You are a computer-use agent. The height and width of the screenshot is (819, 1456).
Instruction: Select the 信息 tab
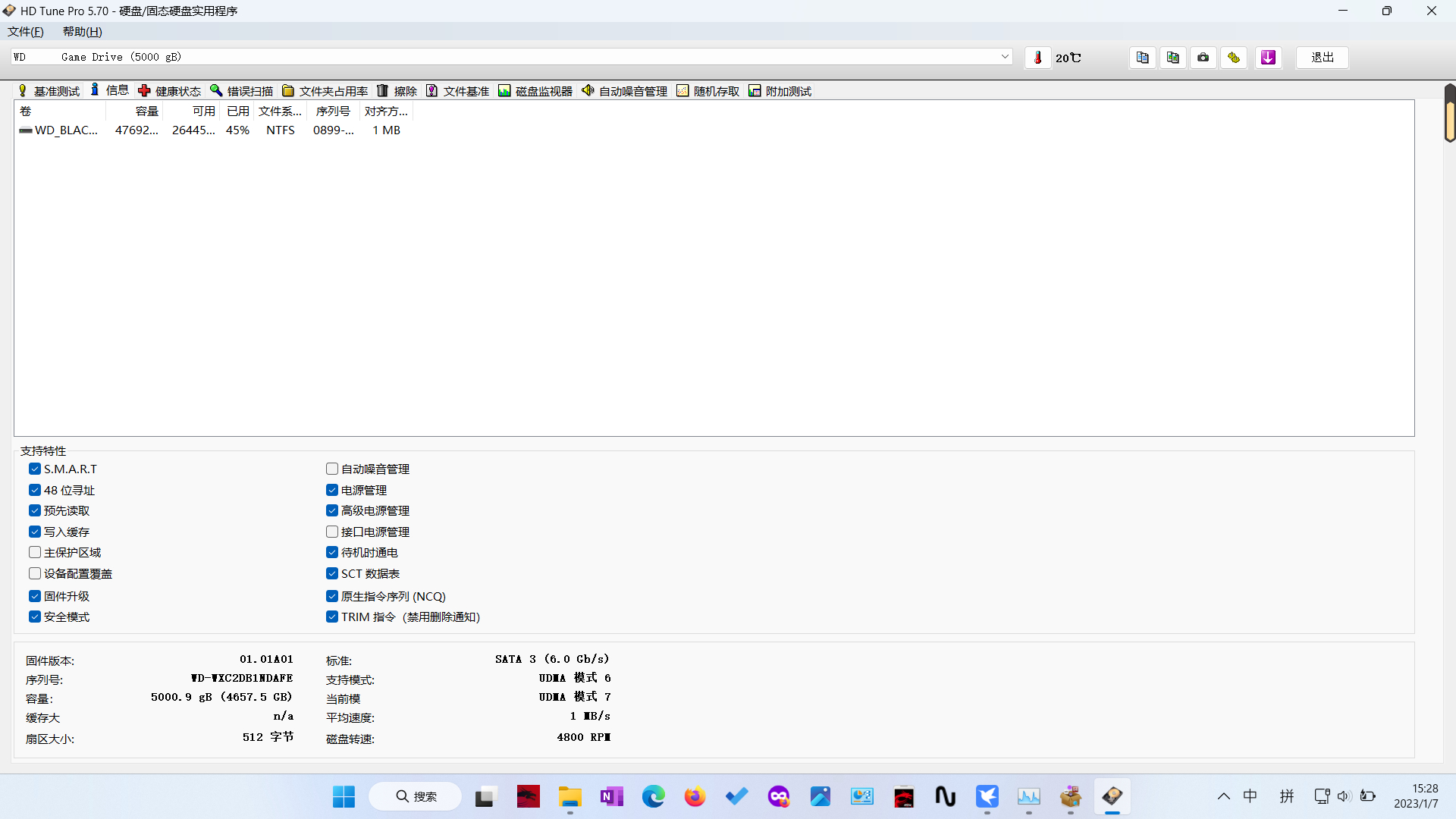click(x=110, y=90)
